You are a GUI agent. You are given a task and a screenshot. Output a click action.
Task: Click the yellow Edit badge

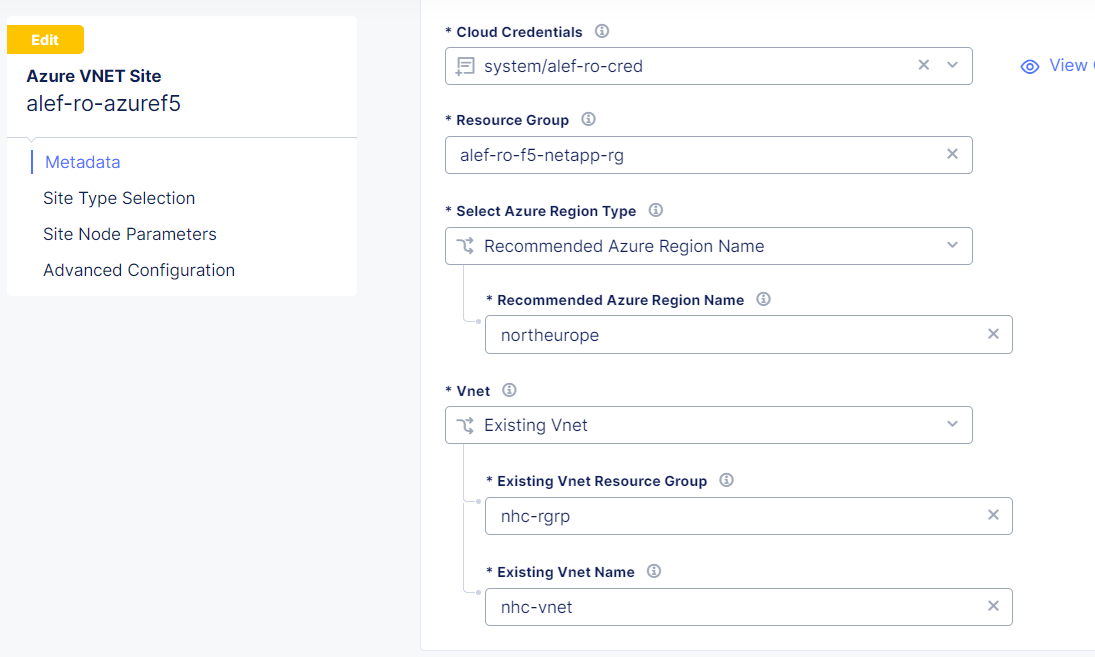(45, 40)
